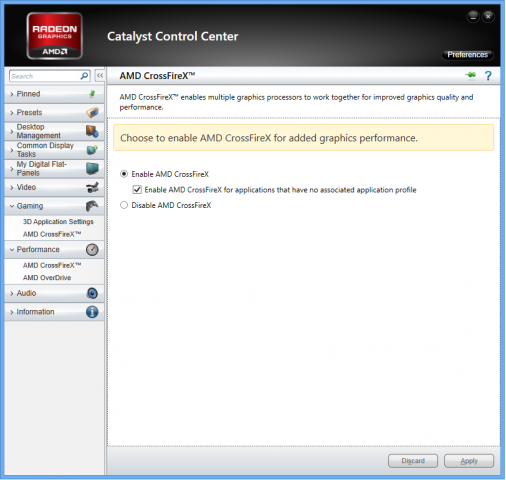The width and height of the screenshot is (506, 480).
Task: Open AMD OverDrive page
Action: tap(47, 278)
